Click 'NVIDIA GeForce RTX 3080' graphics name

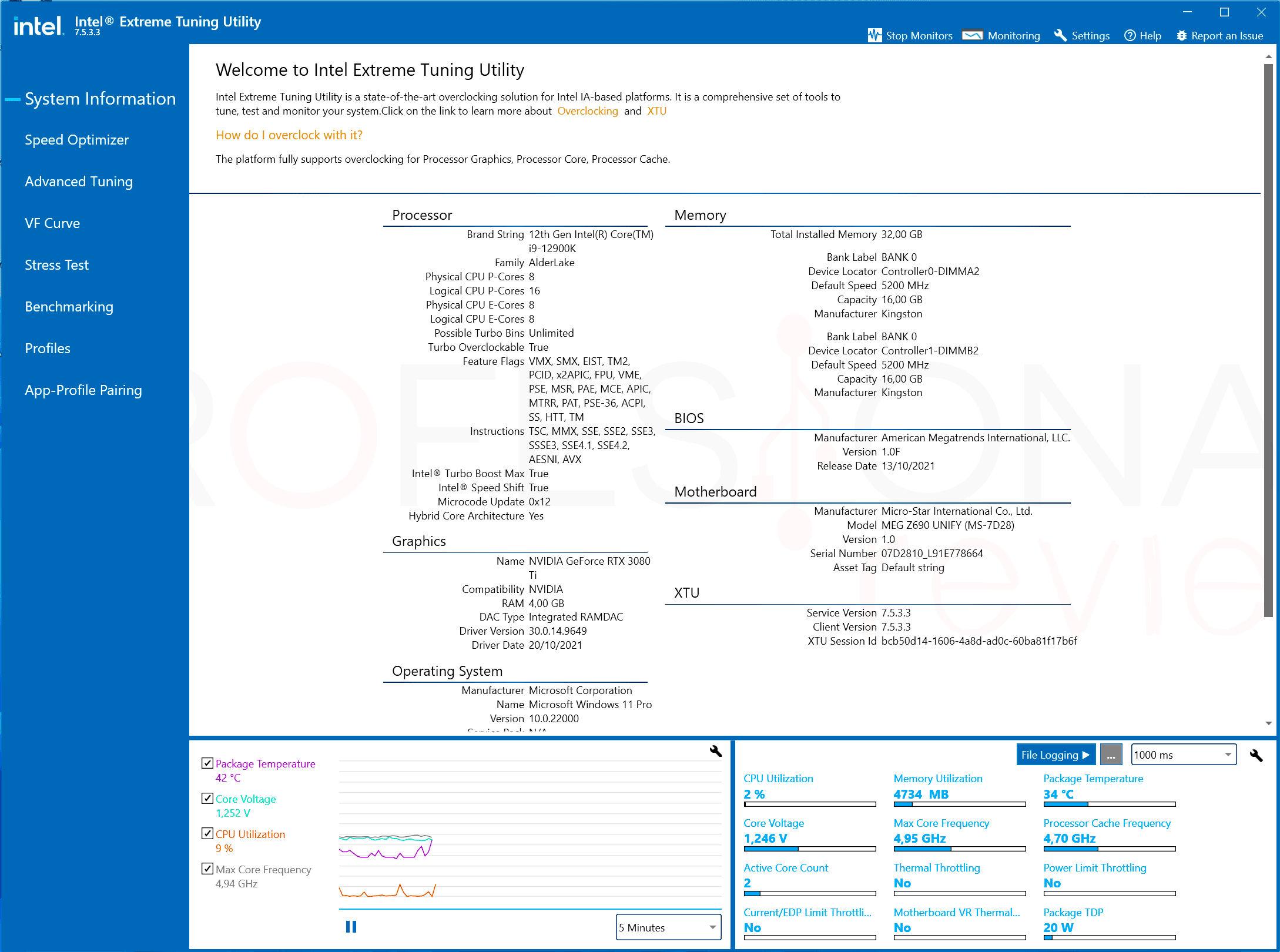(589, 561)
